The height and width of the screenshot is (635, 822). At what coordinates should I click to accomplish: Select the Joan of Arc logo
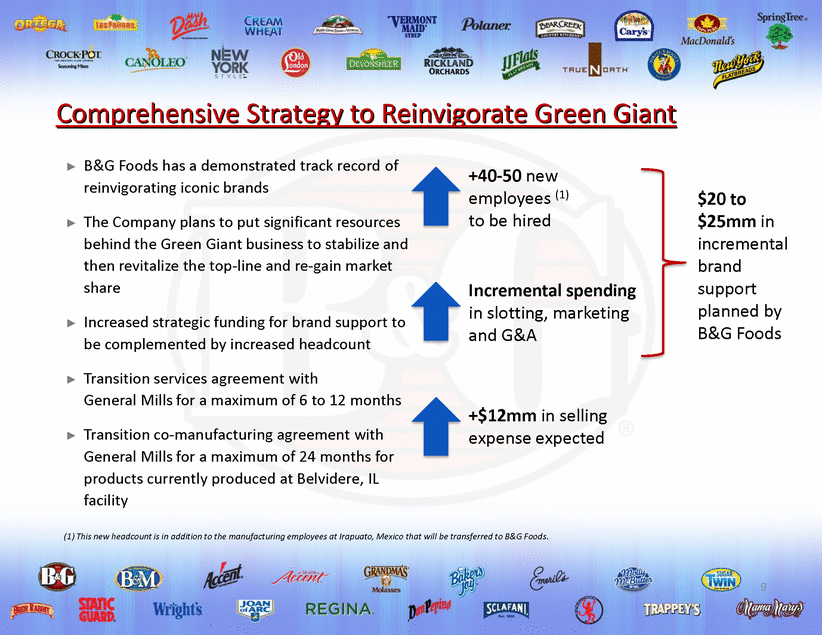(255, 610)
